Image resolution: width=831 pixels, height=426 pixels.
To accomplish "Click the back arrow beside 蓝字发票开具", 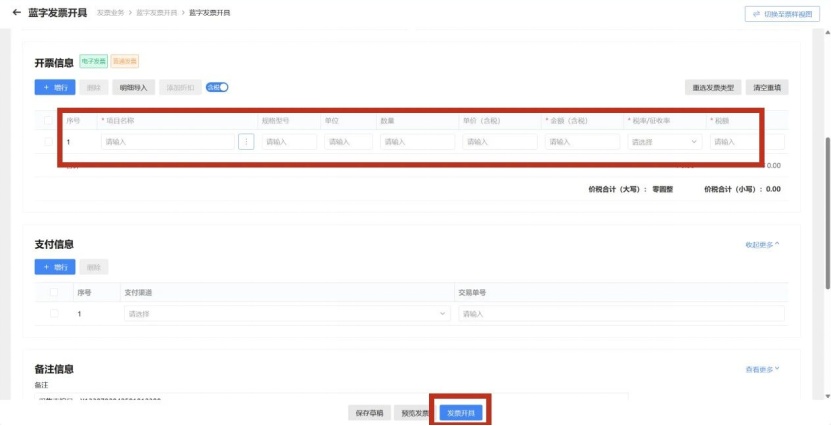I will (x=15, y=13).
